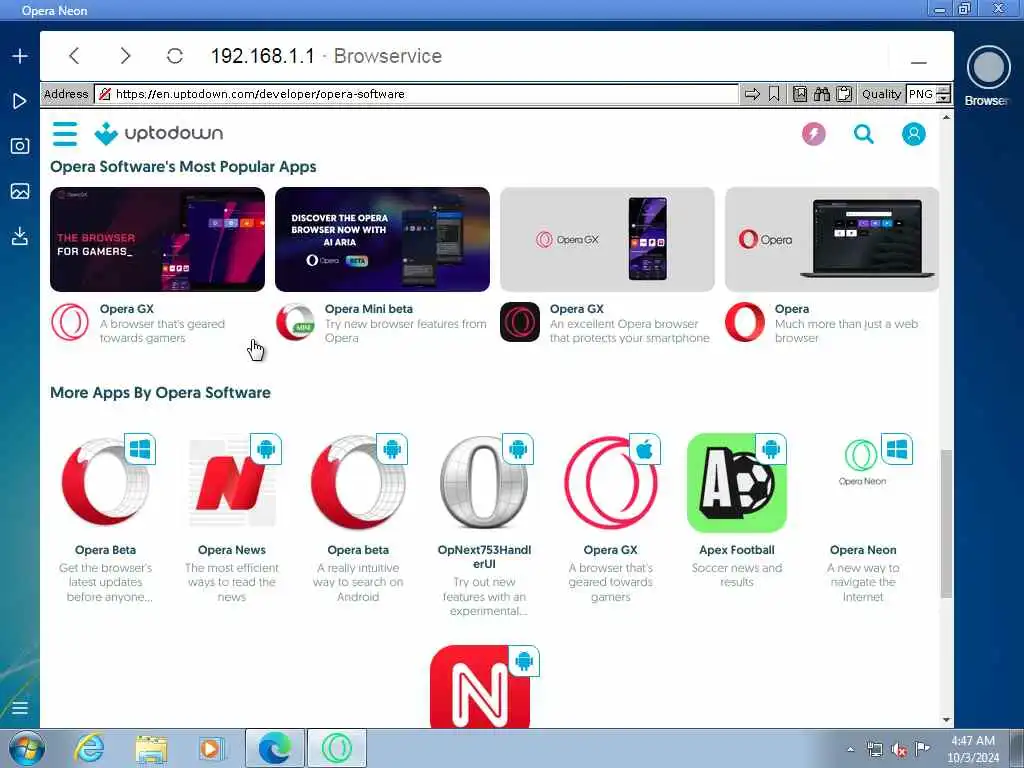
Task: Open Windows Media Player from taskbar
Action: click(x=212, y=749)
